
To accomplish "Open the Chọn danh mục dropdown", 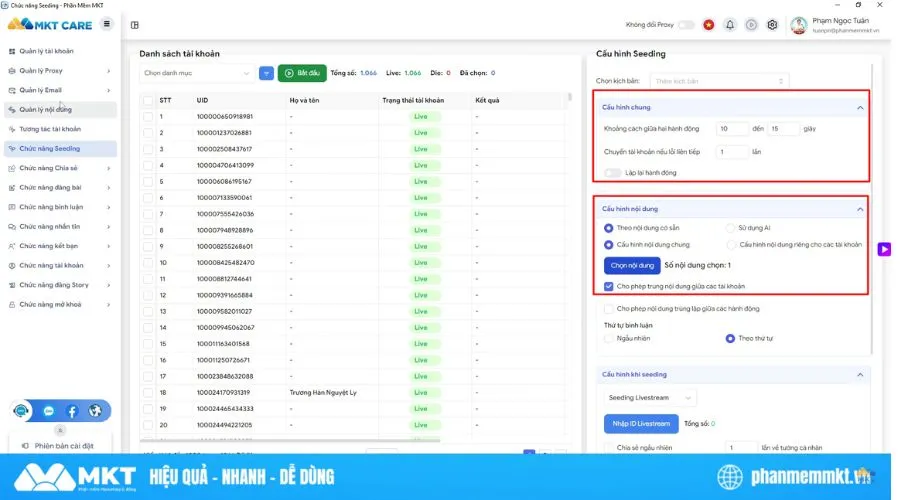I will click(196, 73).
